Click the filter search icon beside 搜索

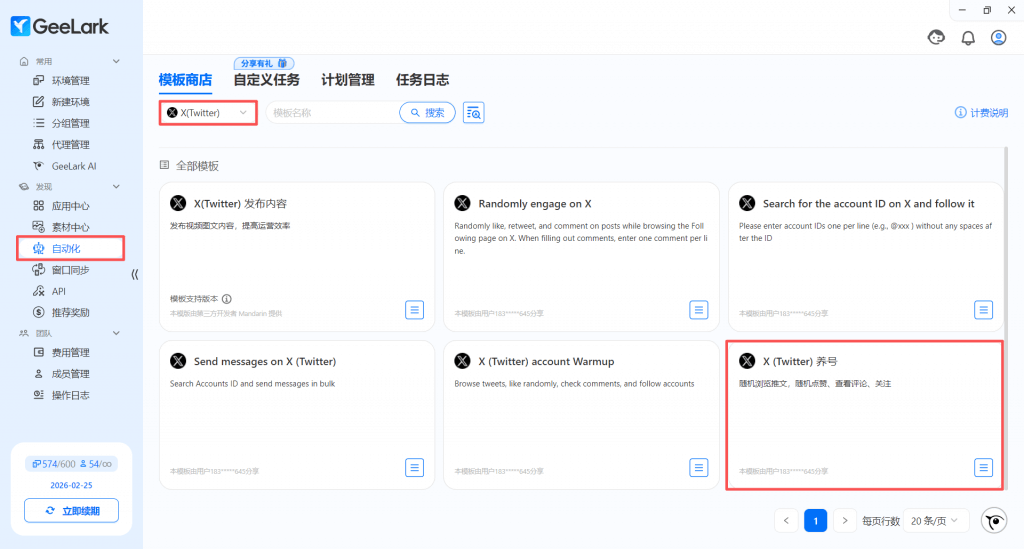coord(474,113)
